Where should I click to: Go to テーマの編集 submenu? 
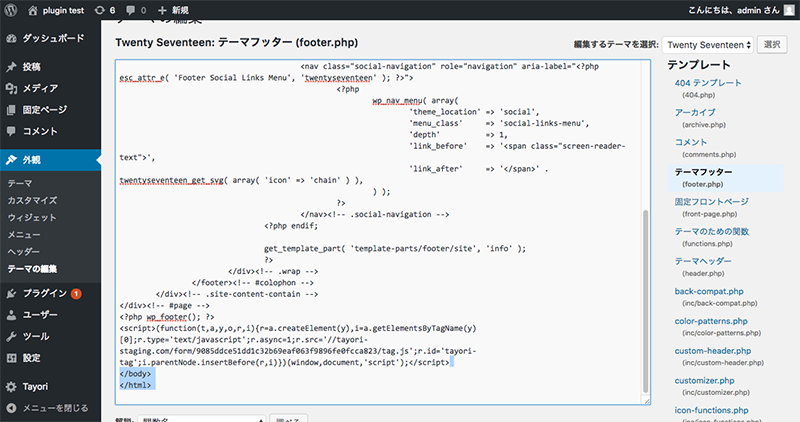[32, 269]
